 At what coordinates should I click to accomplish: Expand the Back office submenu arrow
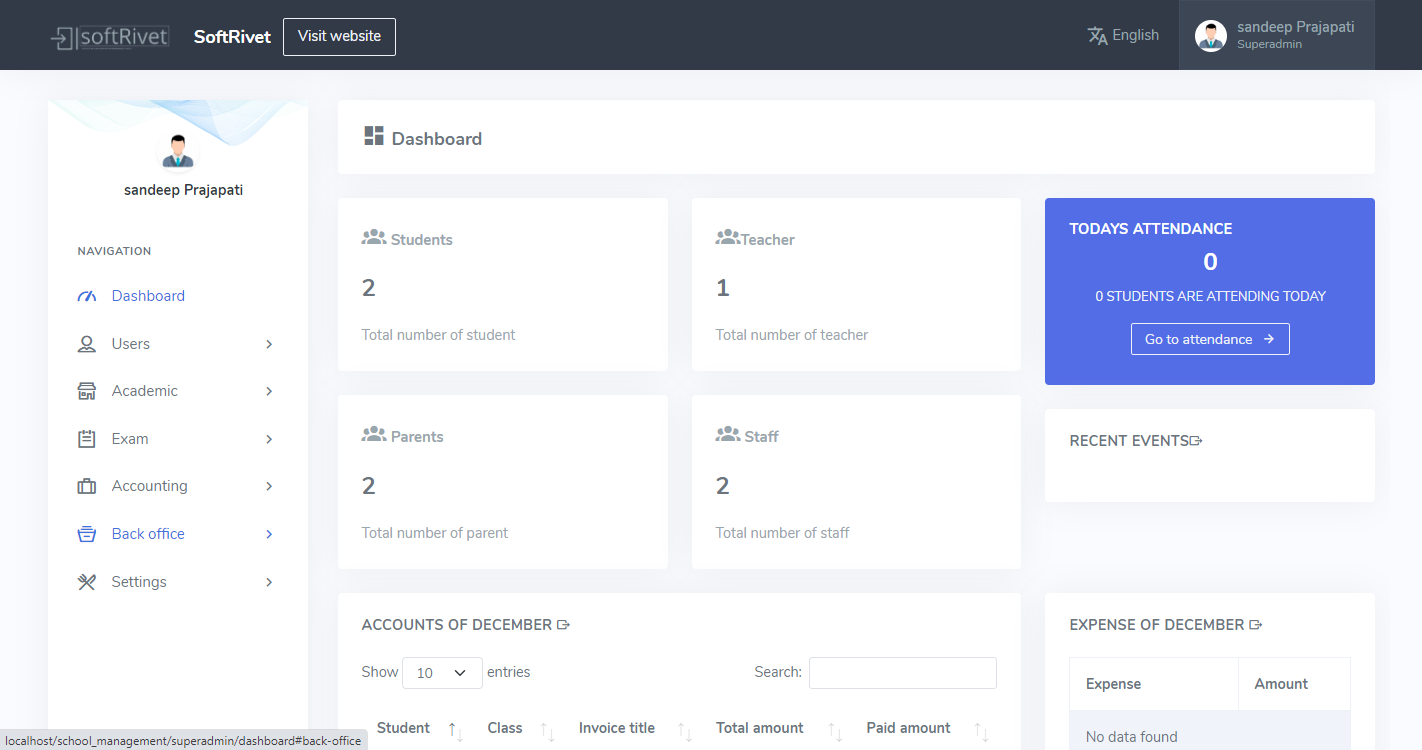tap(269, 534)
